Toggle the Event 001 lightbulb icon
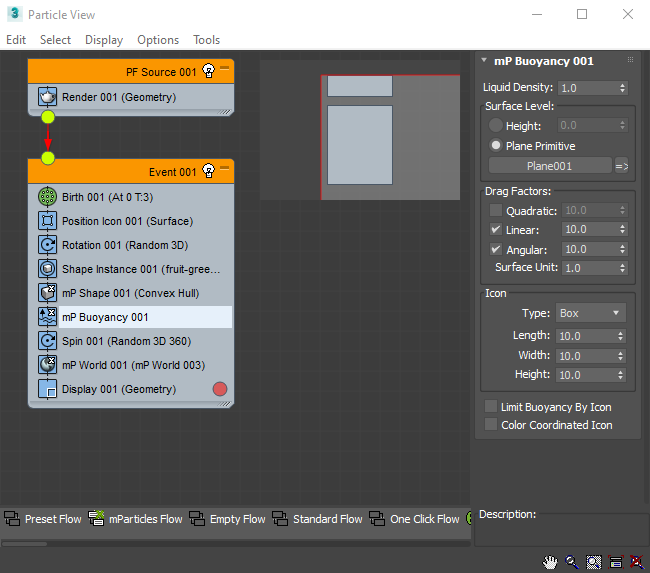Image resolution: width=650 pixels, height=573 pixels. [209, 171]
